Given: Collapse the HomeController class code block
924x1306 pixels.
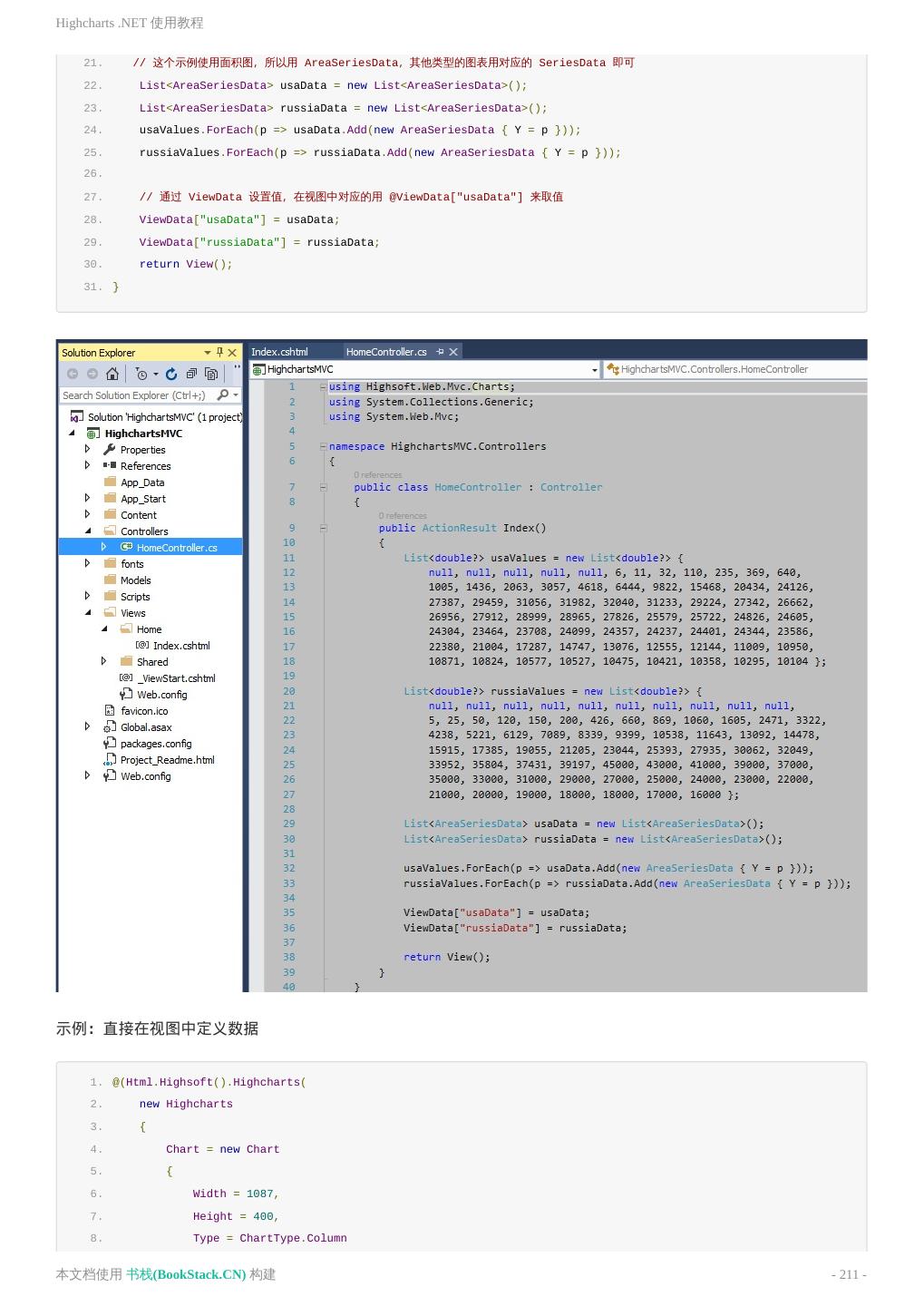Looking at the screenshot, I should pyautogui.click(x=323, y=487).
